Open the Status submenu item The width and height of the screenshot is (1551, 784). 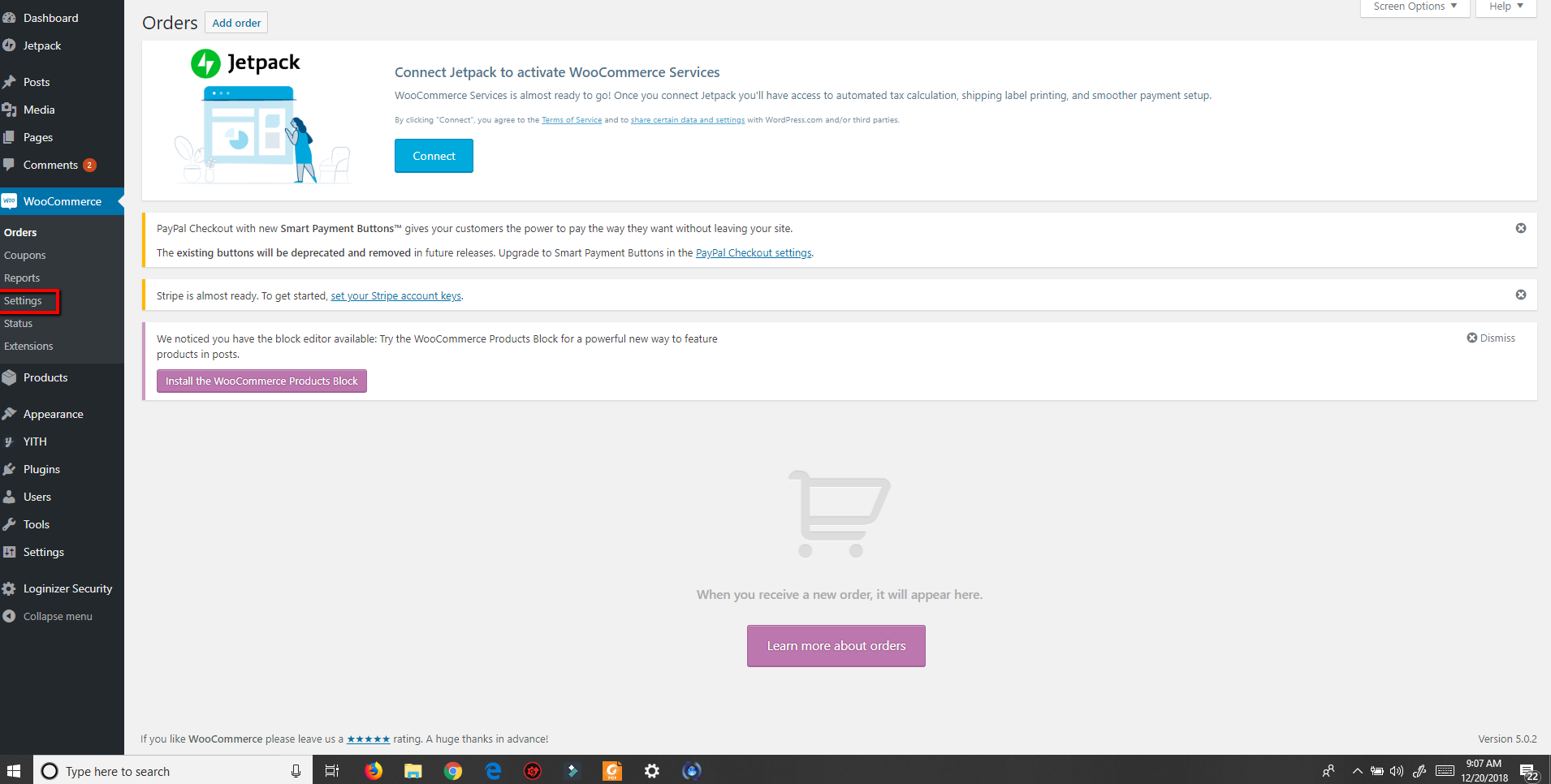pyautogui.click(x=18, y=323)
